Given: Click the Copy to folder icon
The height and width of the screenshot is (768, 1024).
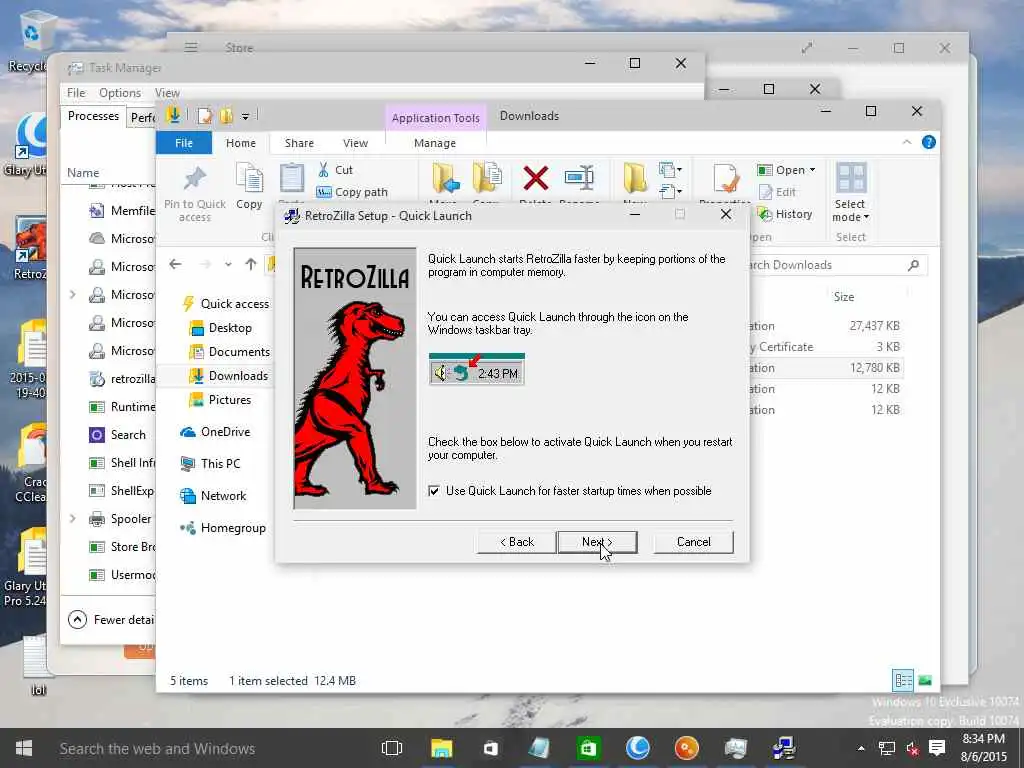Looking at the screenshot, I should pos(487,178).
